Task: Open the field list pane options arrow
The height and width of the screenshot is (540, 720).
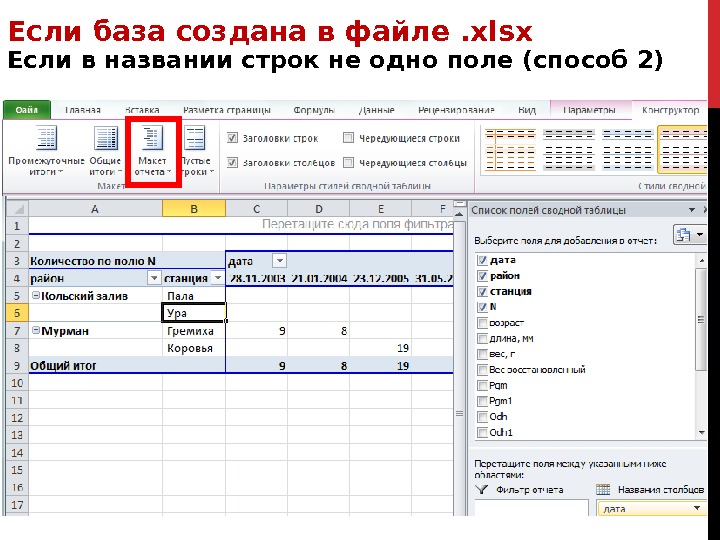Action: (692, 210)
